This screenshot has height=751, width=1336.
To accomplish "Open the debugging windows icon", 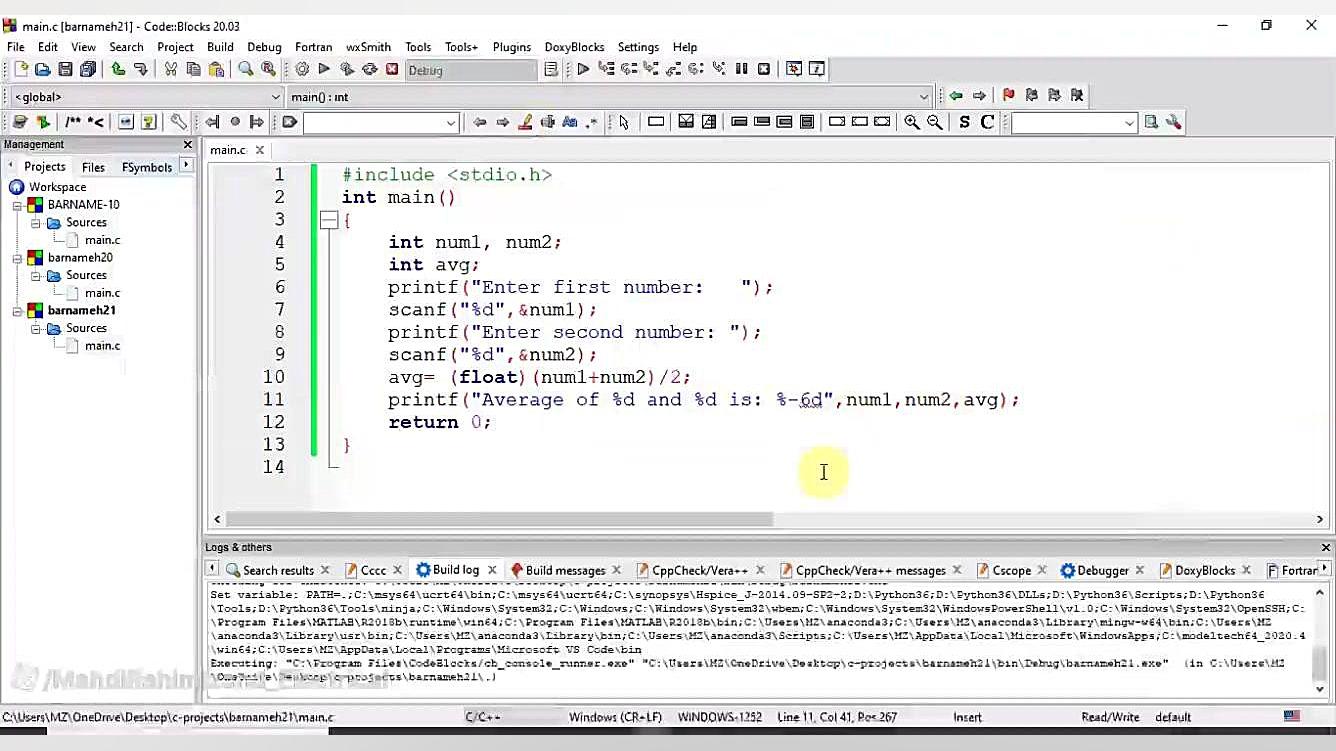I will click(x=794, y=69).
